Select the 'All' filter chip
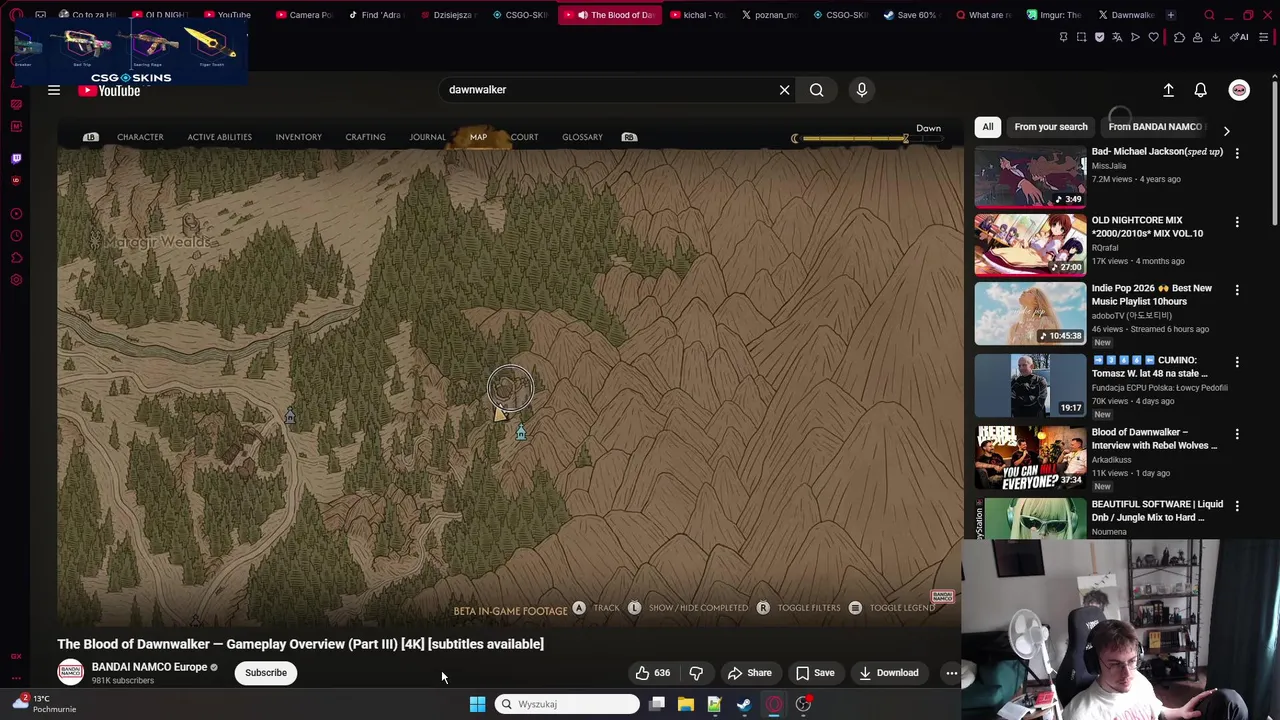 point(988,127)
